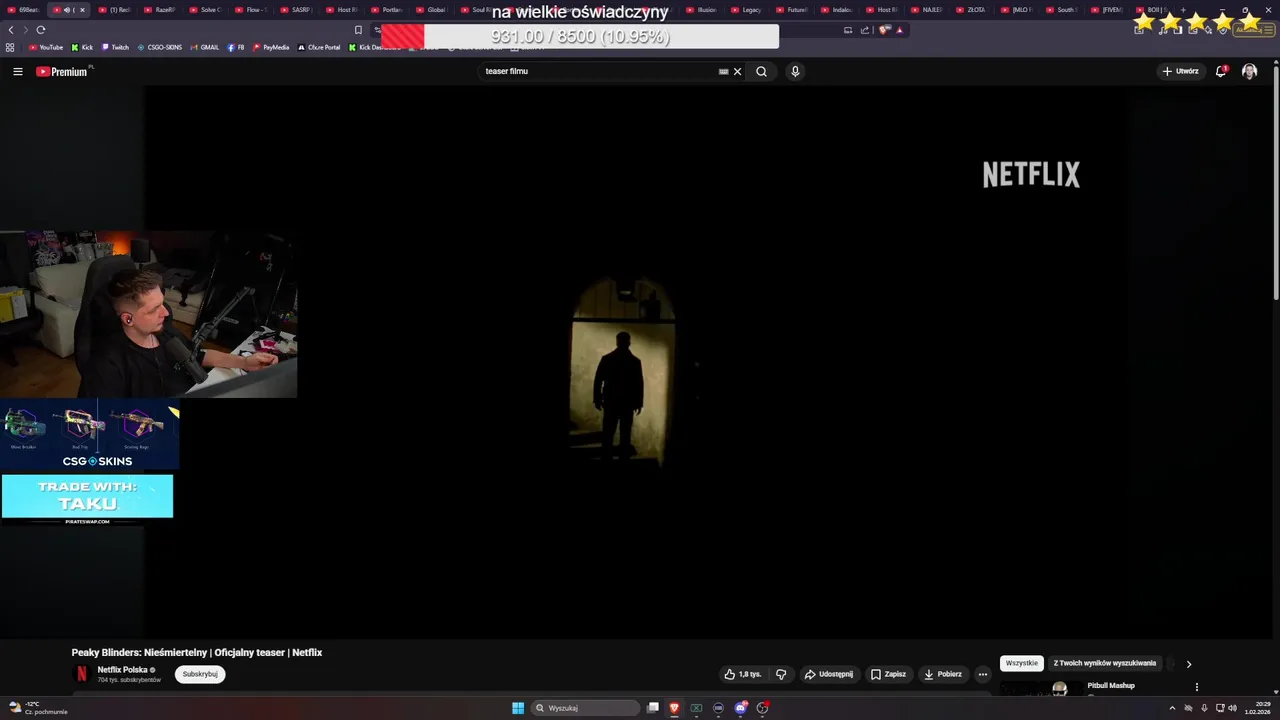Open the FB bookmark
Viewport: 1280px width, 720px height.
coord(236,47)
